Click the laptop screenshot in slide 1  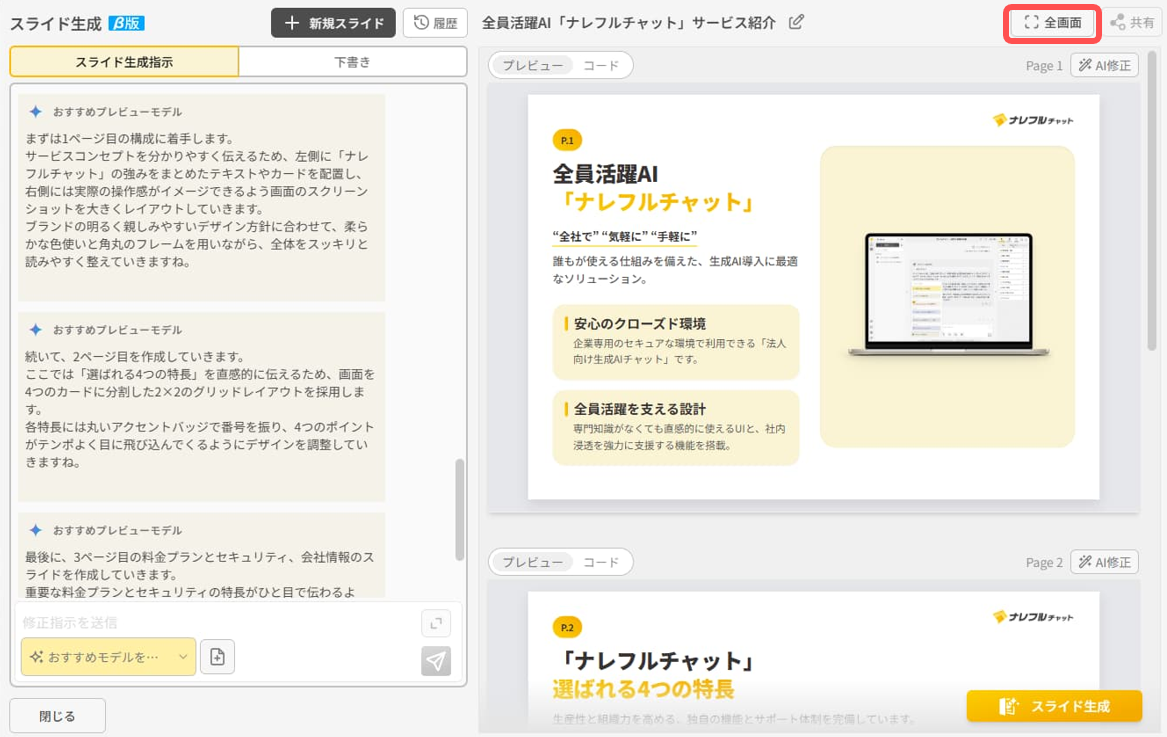(949, 294)
